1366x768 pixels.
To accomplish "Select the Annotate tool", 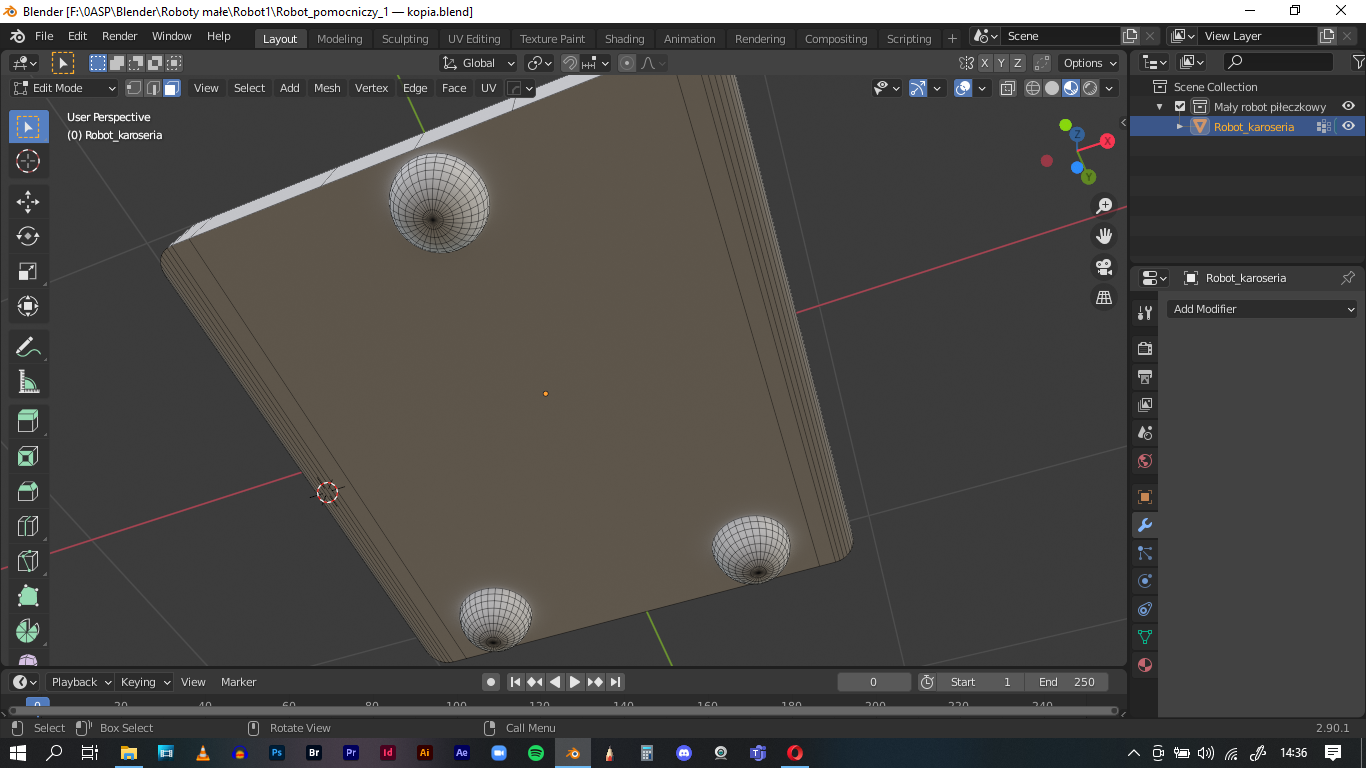I will point(28,347).
